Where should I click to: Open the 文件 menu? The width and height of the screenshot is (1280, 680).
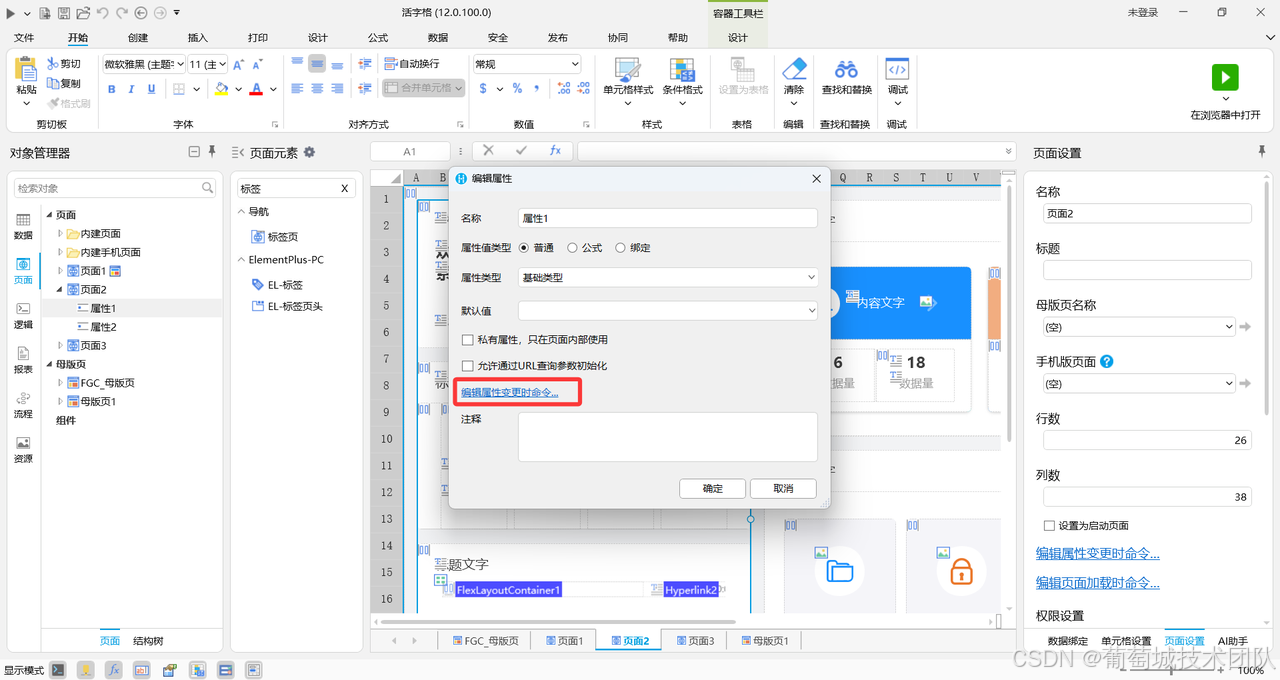point(24,38)
